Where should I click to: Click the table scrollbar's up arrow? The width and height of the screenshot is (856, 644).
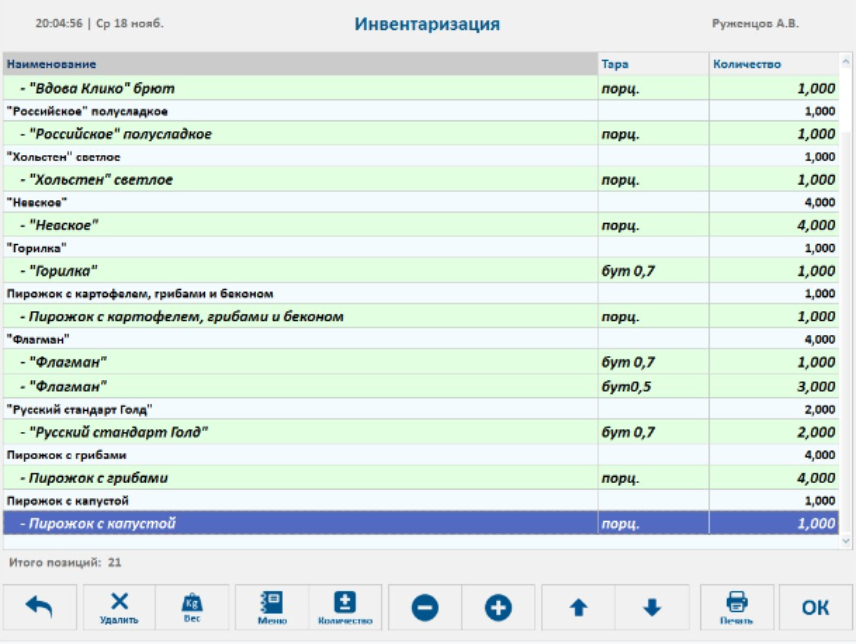coord(846,61)
